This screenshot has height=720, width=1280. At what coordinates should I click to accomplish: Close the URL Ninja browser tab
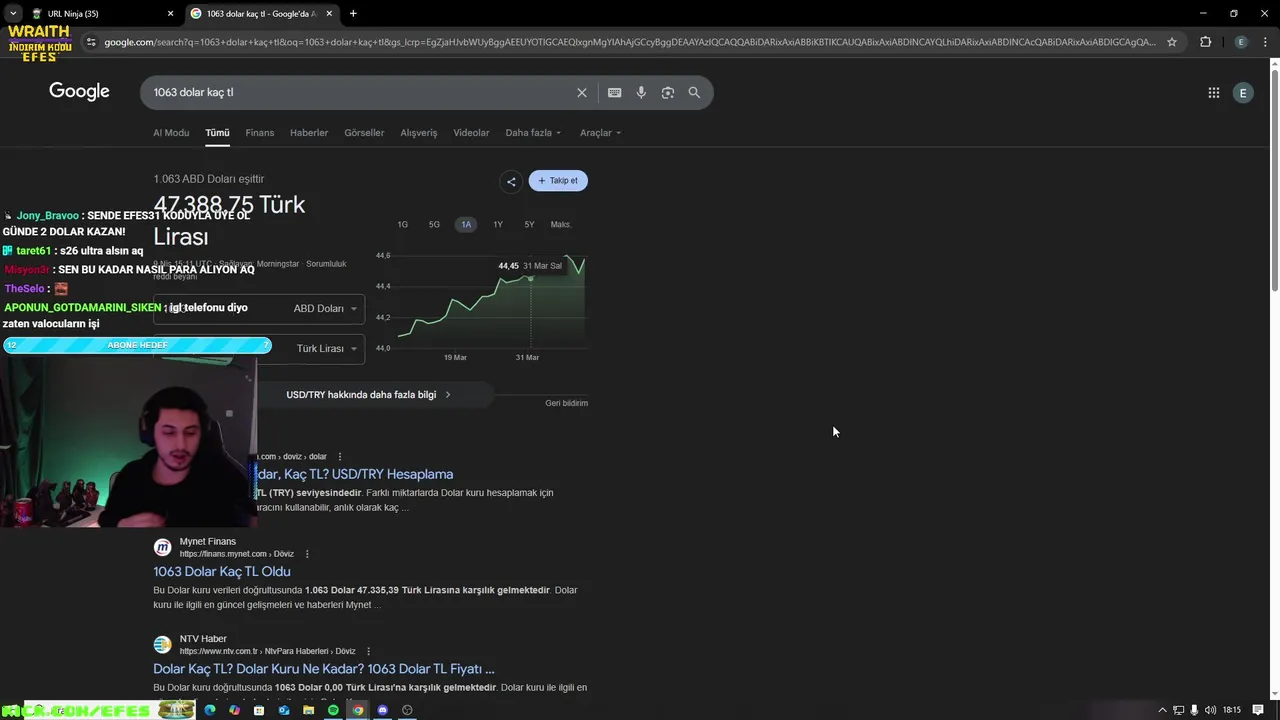click(x=170, y=14)
